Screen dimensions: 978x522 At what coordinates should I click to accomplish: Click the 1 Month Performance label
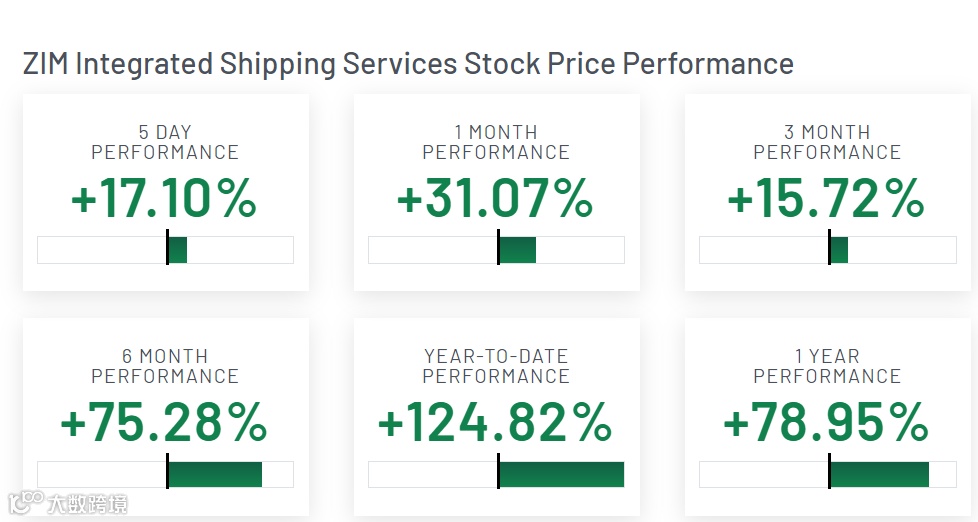tap(496, 142)
